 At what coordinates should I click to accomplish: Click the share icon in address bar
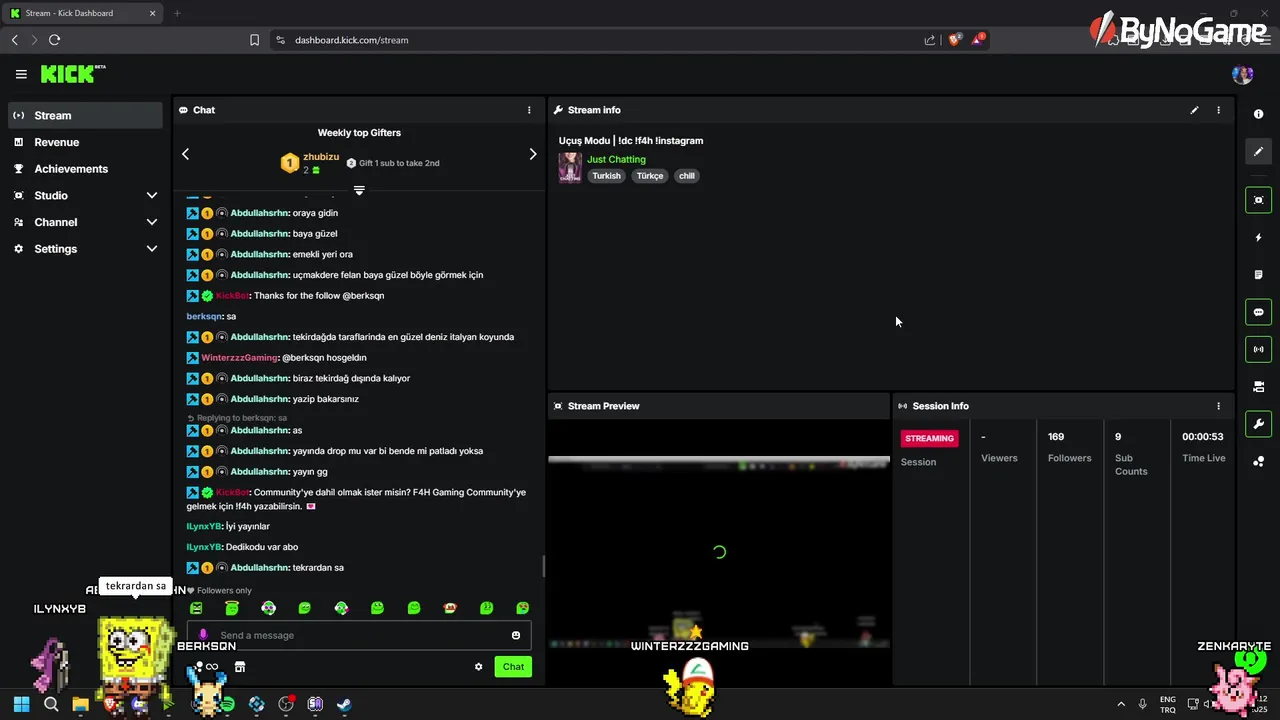(929, 40)
